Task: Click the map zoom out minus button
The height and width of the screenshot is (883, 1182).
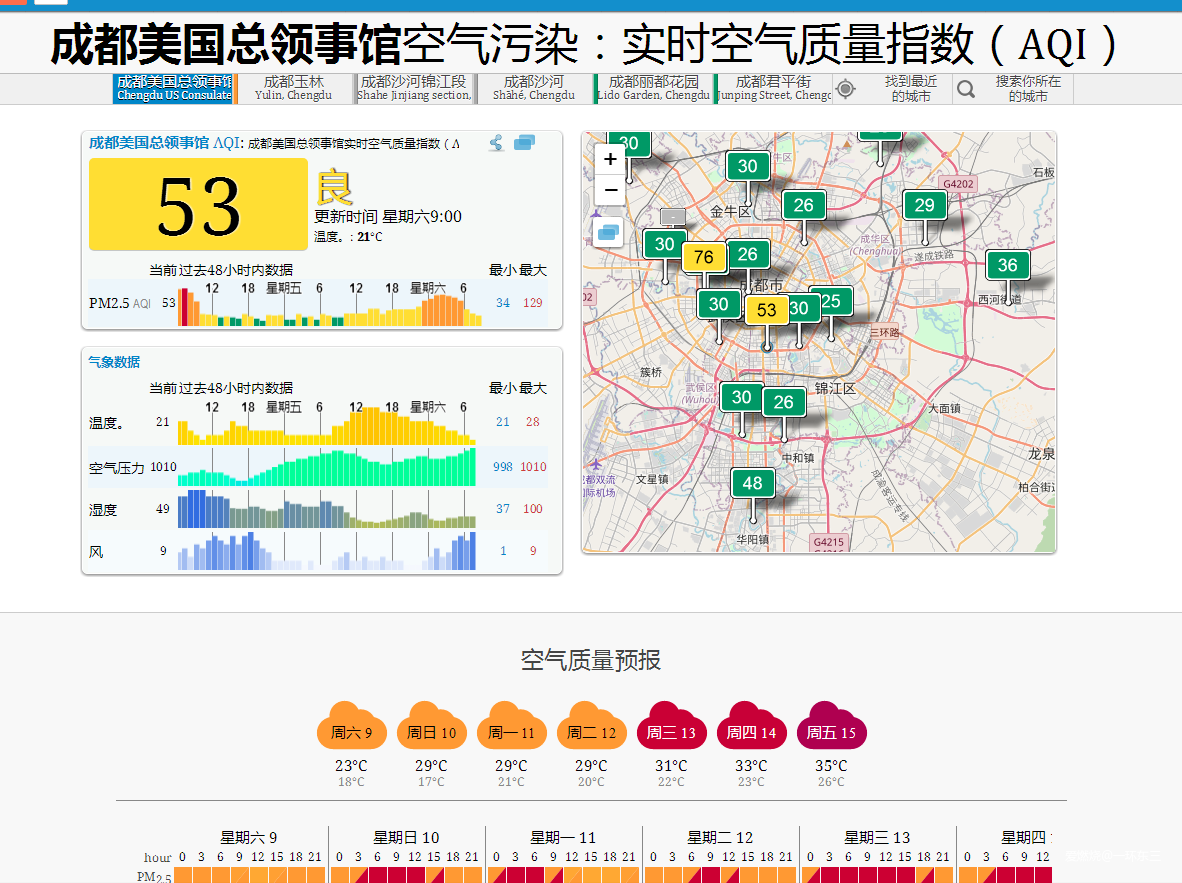Action: click(610, 190)
